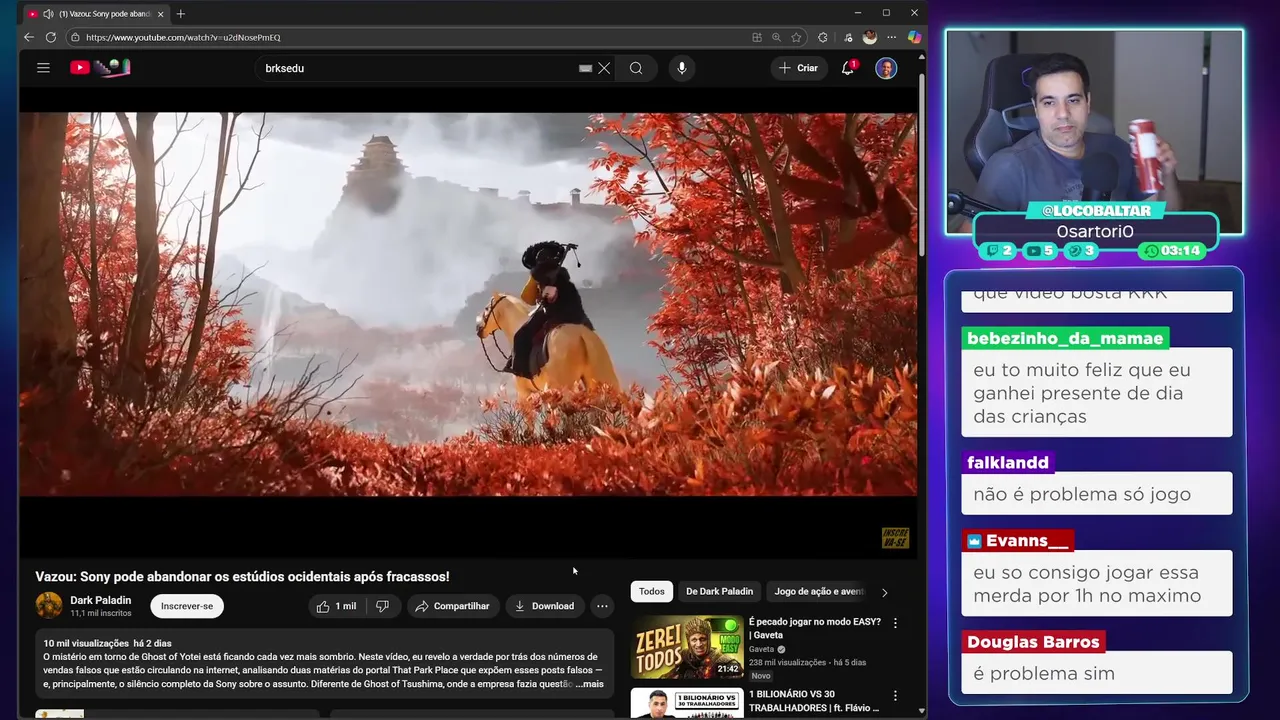
Task: Open more actions ellipsis next to Download
Action: (x=602, y=606)
